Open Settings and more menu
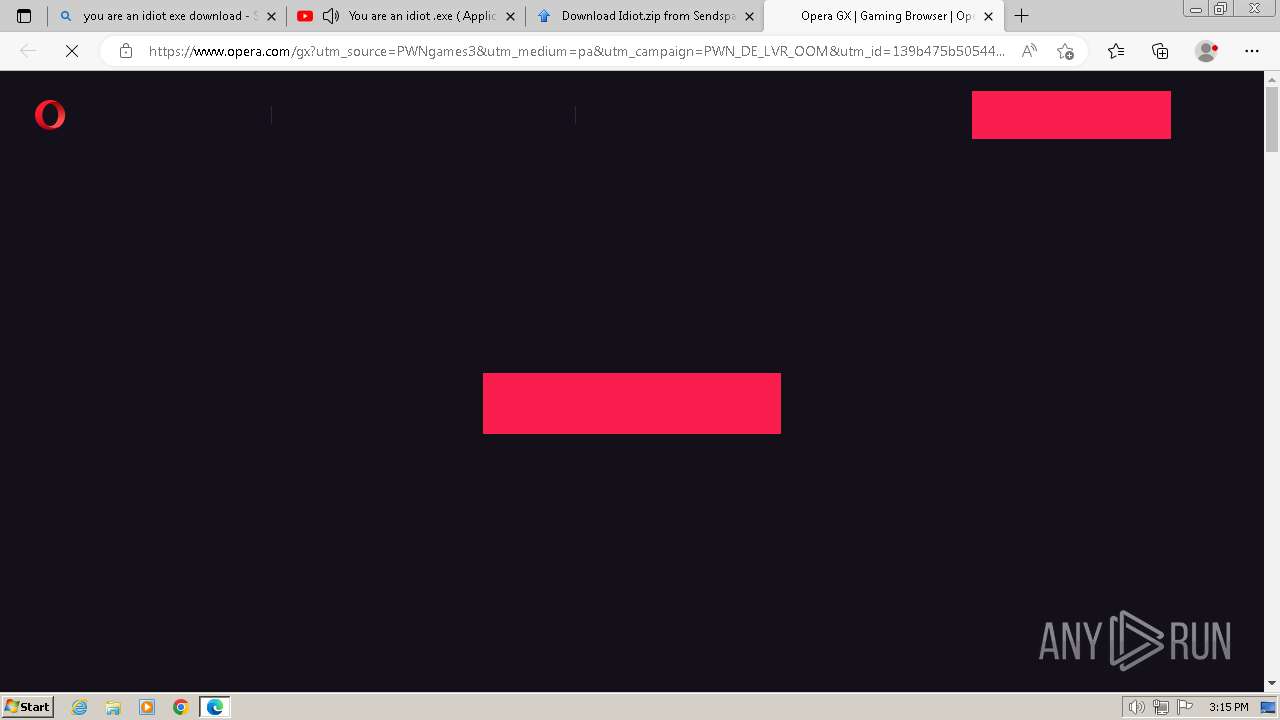 click(1252, 51)
